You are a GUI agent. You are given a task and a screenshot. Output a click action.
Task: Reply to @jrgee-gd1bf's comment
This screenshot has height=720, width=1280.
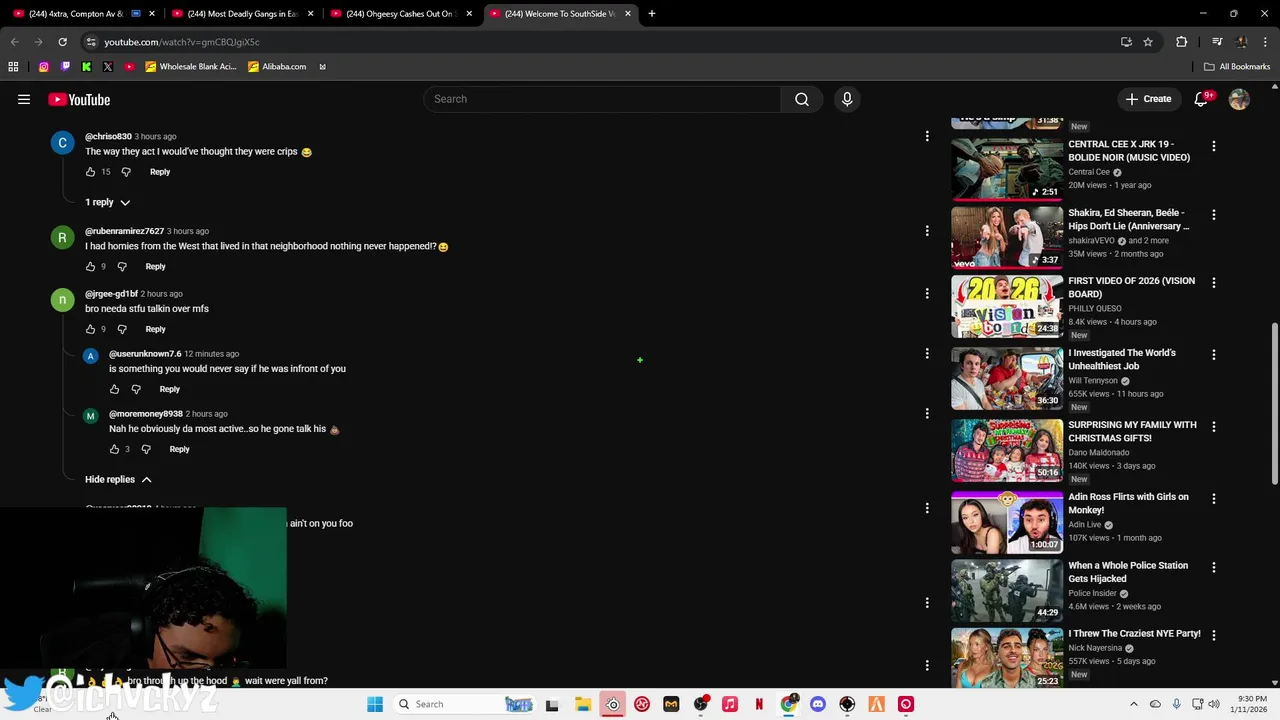click(155, 329)
